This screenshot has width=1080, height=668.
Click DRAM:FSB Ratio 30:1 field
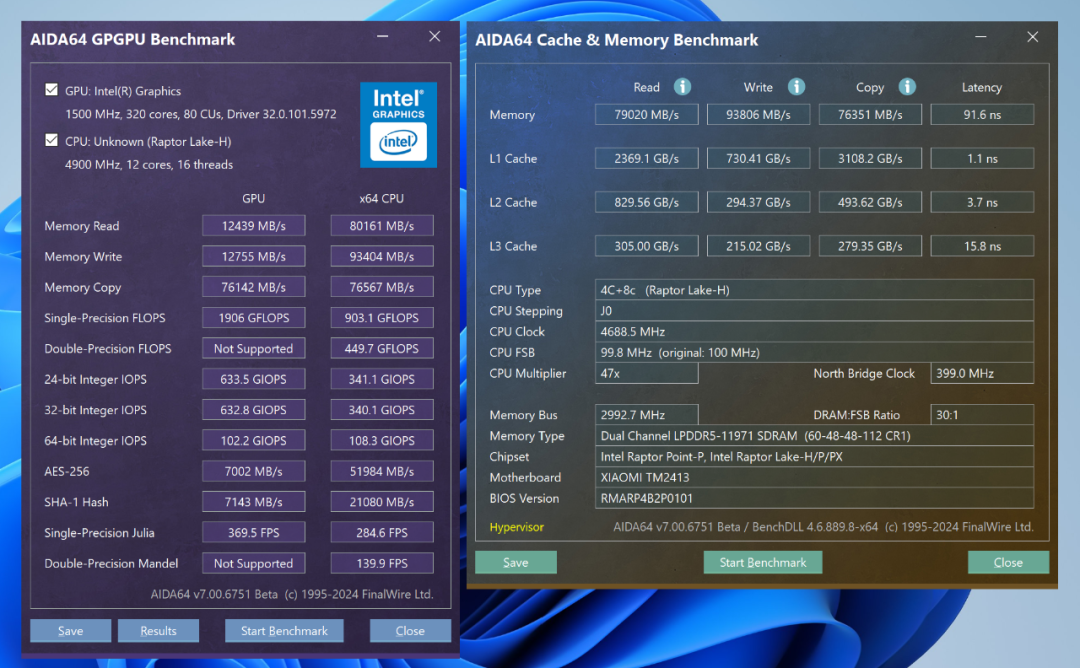pos(982,415)
